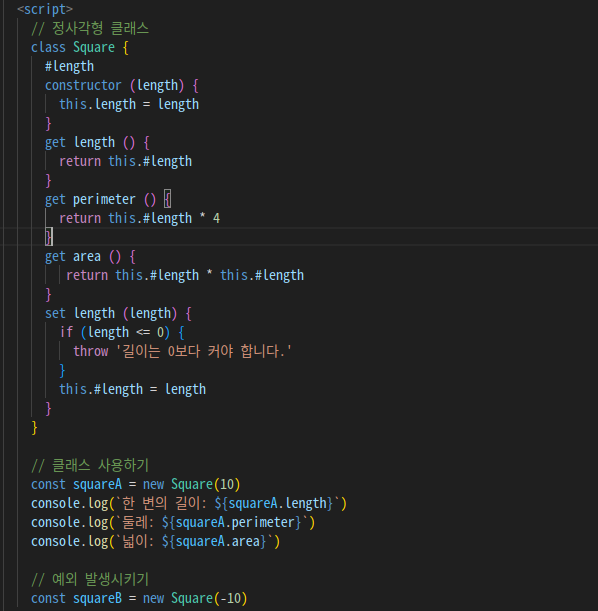This screenshot has height=611, width=598.
Task: Click 'set length (length)' setter line
Action: point(118,313)
